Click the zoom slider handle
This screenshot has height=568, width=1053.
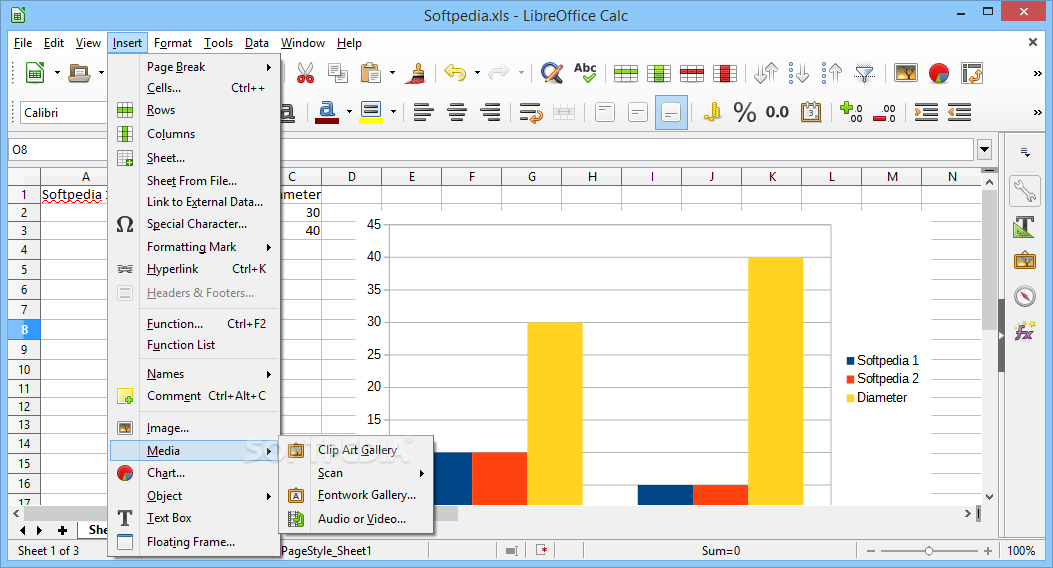pos(929,551)
